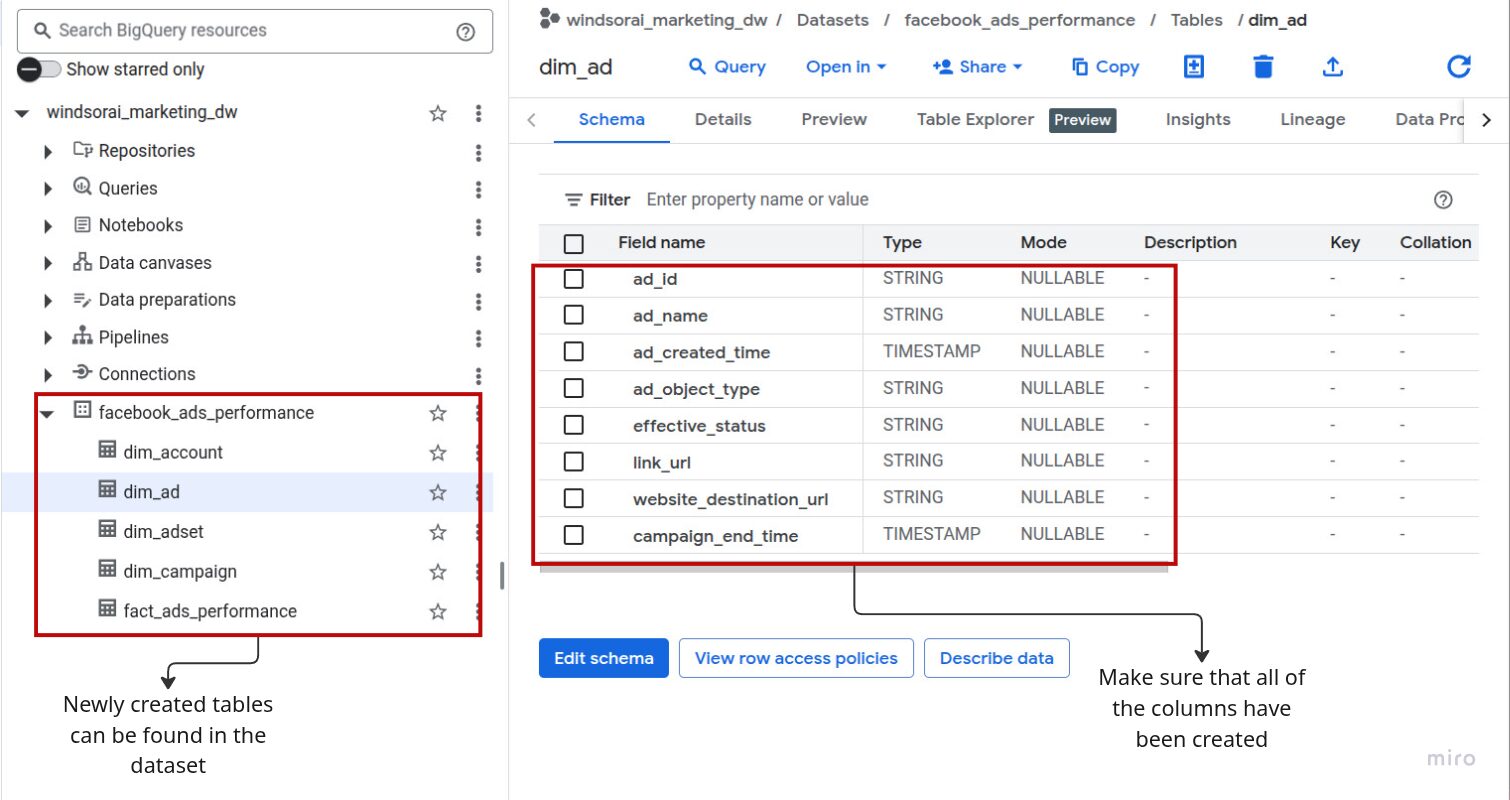Expand the Repositories node
Screen dimensions: 1510x800
(x=48, y=152)
